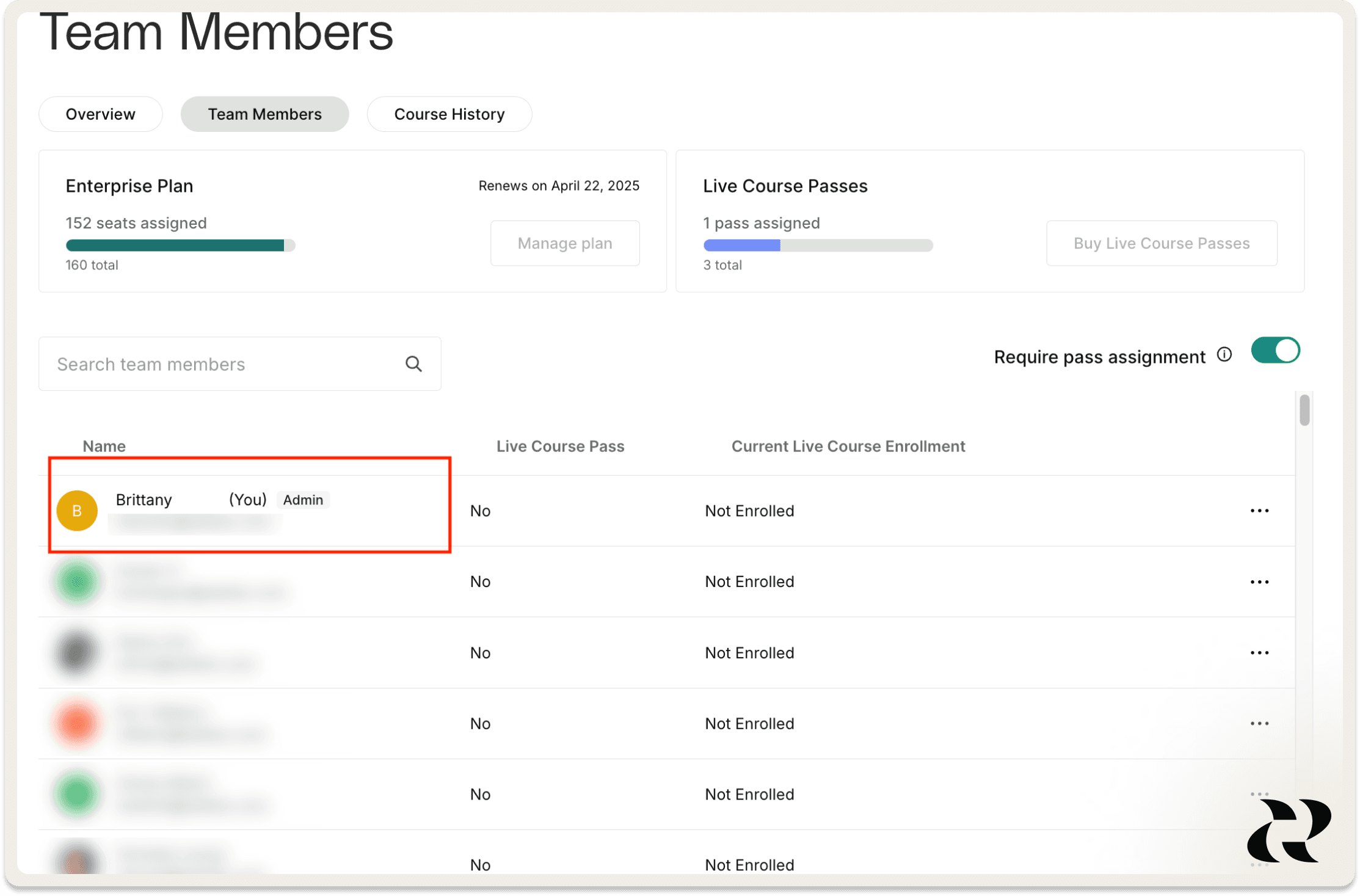
Task: Open the ellipsis menu on the fourth member row
Action: click(x=1260, y=723)
